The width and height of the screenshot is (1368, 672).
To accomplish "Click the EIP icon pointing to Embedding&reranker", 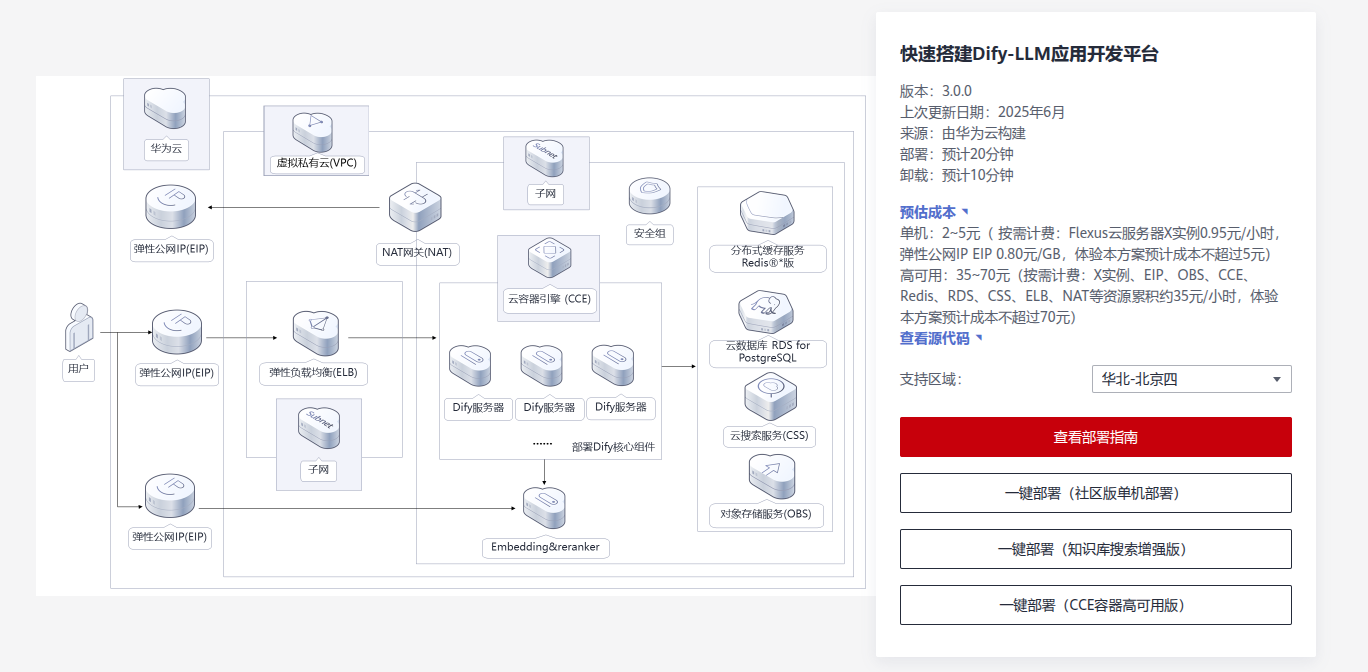I will [x=170, y=498].
